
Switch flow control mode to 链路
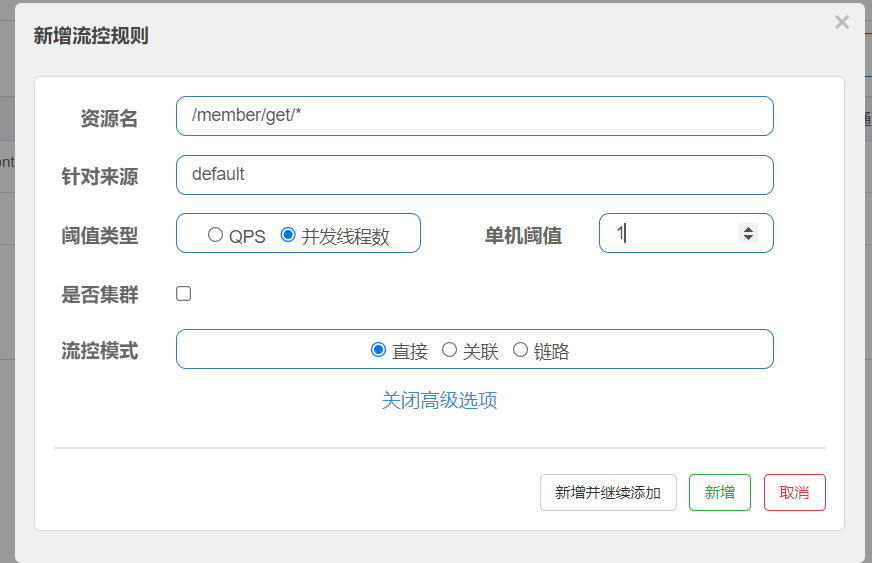pos(520,350)
